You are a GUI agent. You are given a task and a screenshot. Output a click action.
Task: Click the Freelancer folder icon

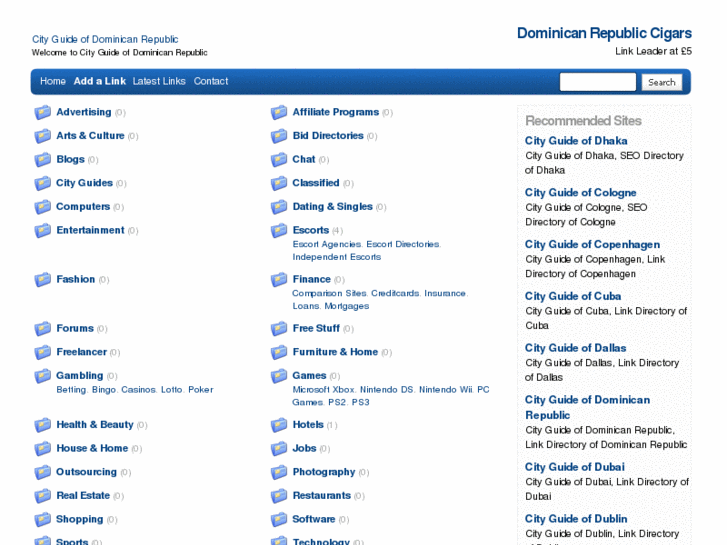tap(43, 353)
